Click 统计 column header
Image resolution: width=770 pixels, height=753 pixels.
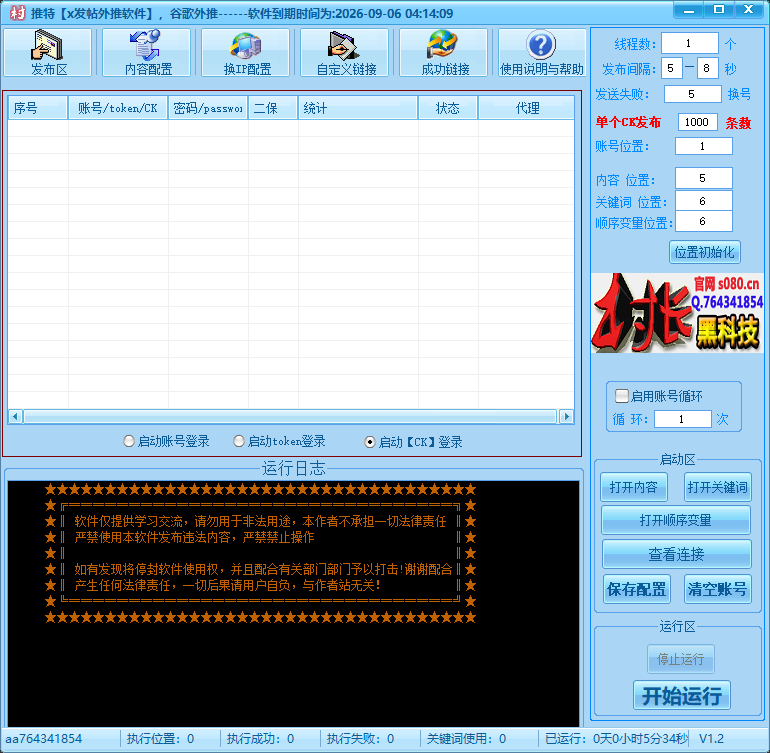point(358,108)
